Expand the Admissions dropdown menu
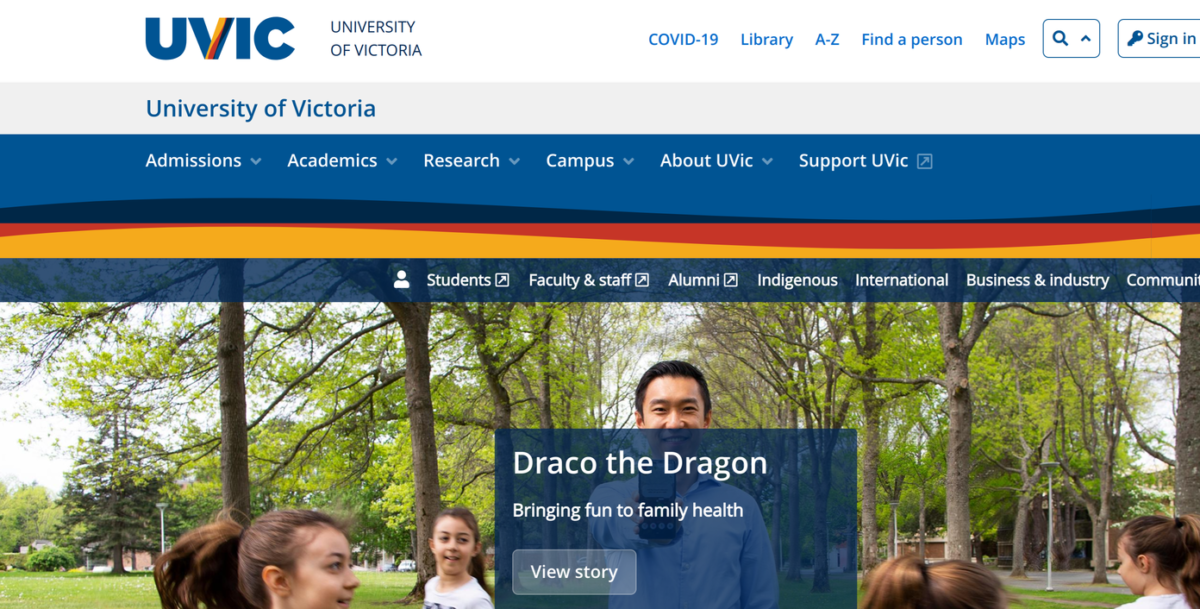Screen dimensions: 1200x609 [203, 161]
